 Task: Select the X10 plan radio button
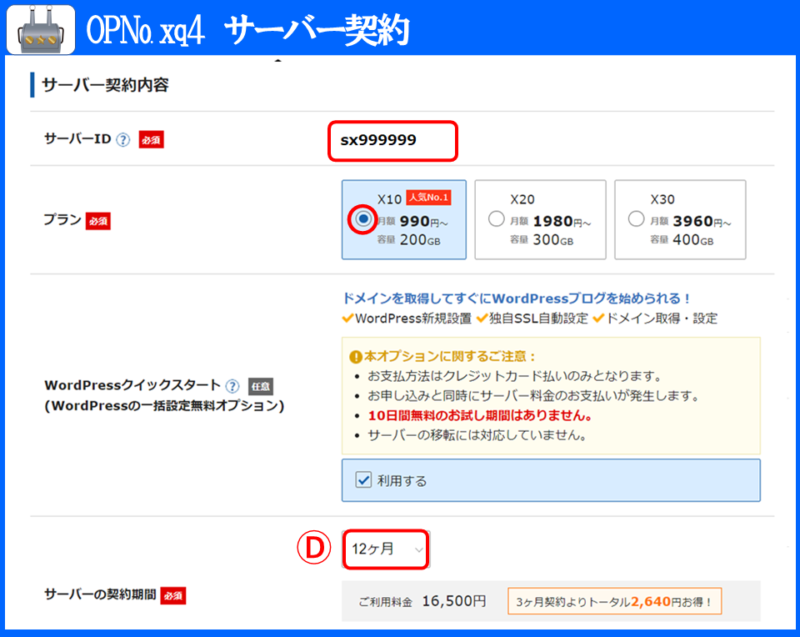point(363,219)
